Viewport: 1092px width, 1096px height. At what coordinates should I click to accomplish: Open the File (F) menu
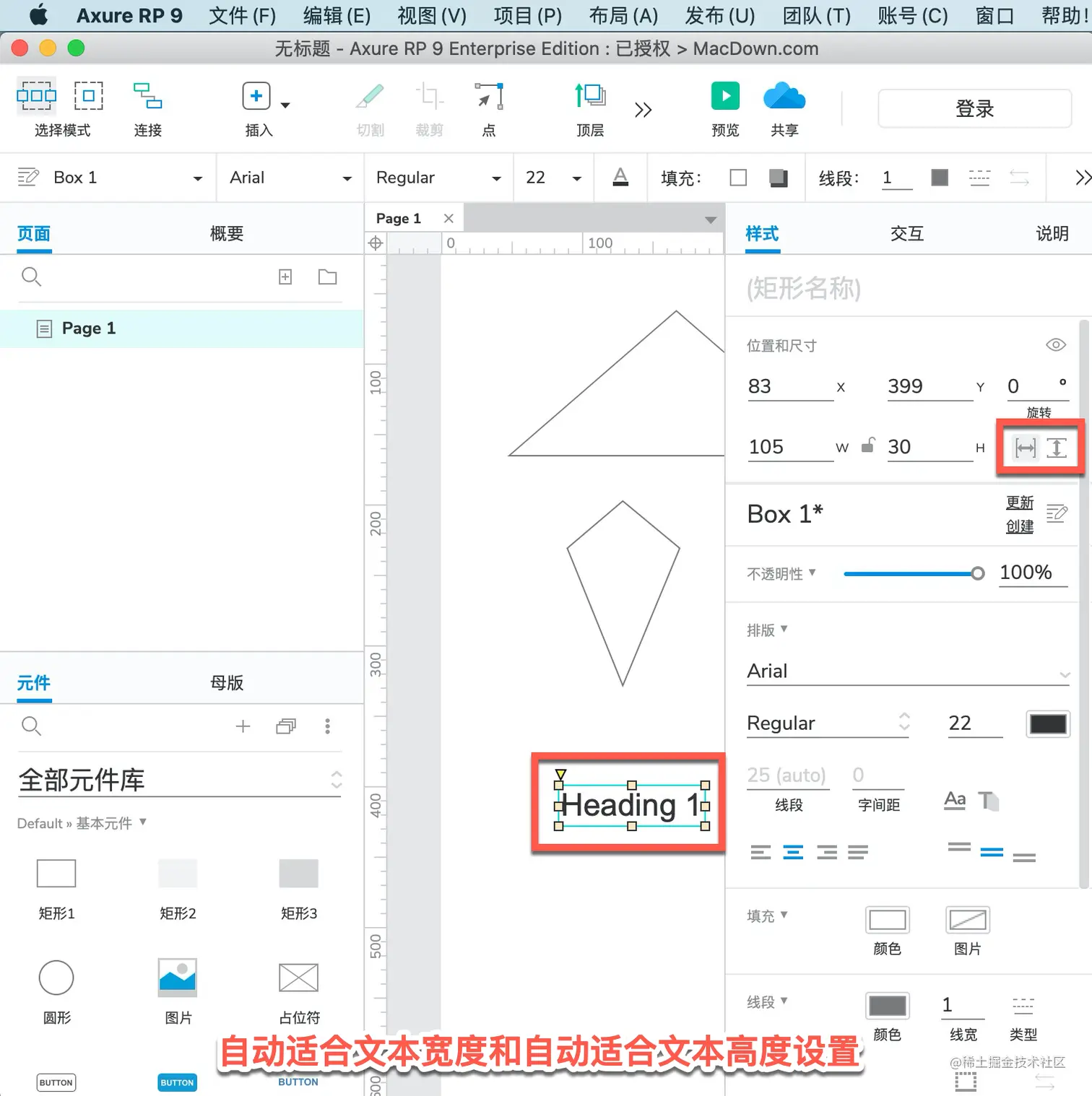tap(242, 15)
